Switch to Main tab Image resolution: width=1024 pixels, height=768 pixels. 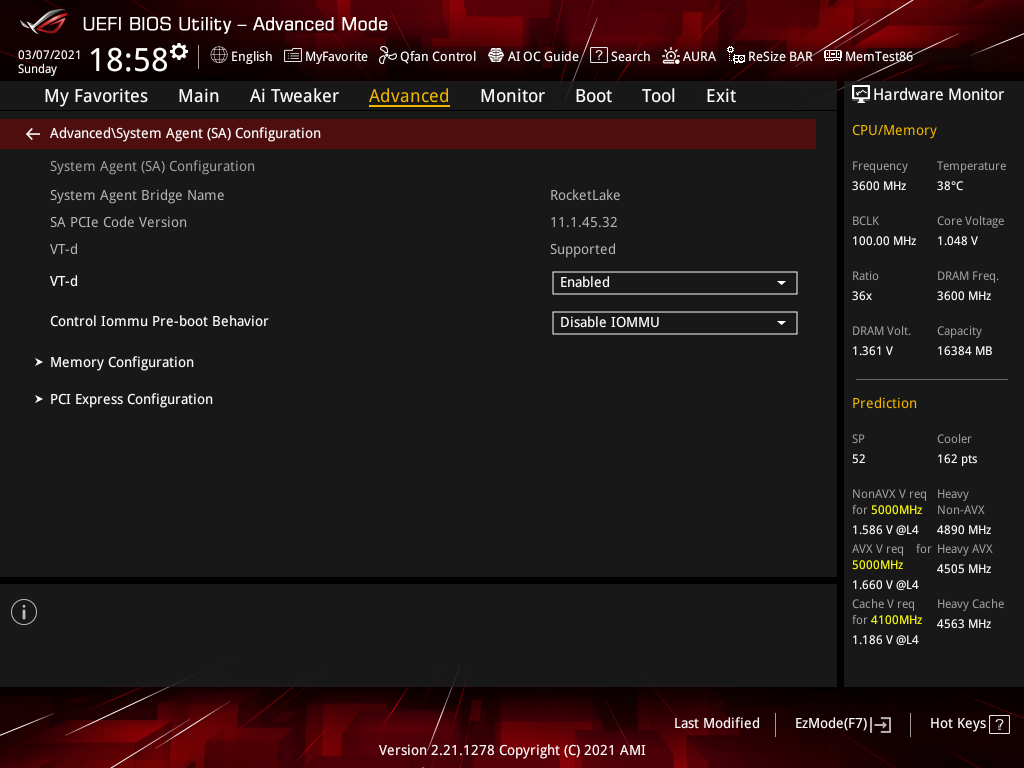(199, 96)
